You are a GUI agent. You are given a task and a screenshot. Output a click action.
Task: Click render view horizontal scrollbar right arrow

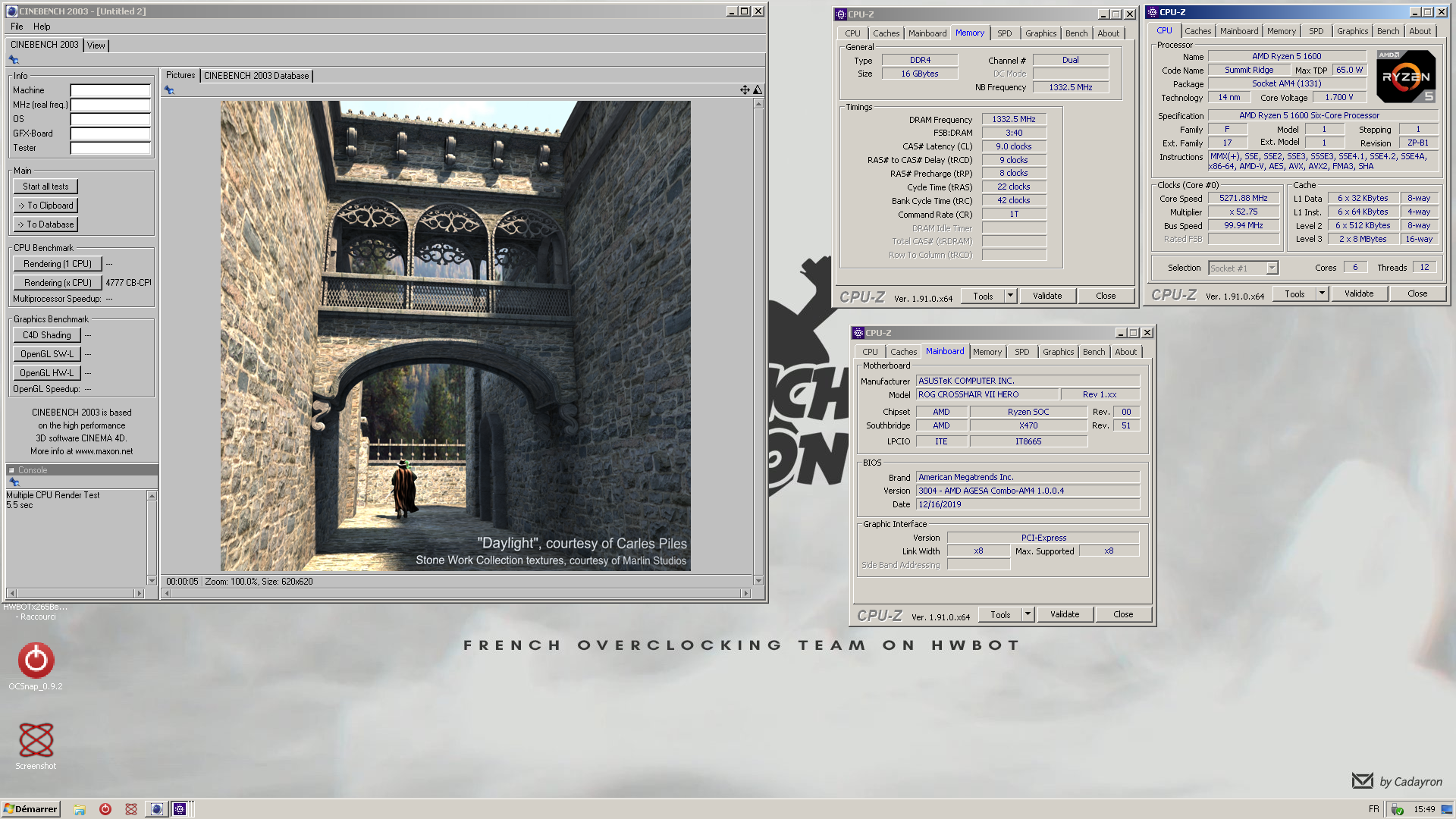coord(746,594)
